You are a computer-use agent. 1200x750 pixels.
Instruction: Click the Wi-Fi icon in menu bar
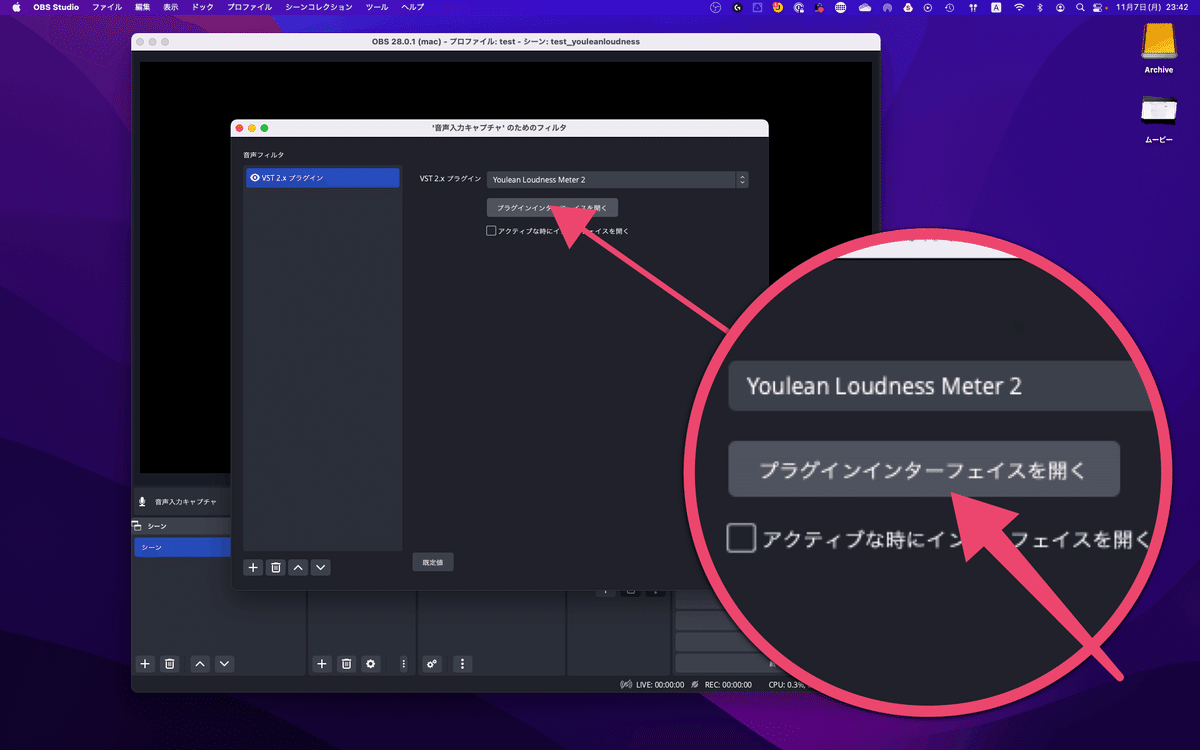(1019, 7)
